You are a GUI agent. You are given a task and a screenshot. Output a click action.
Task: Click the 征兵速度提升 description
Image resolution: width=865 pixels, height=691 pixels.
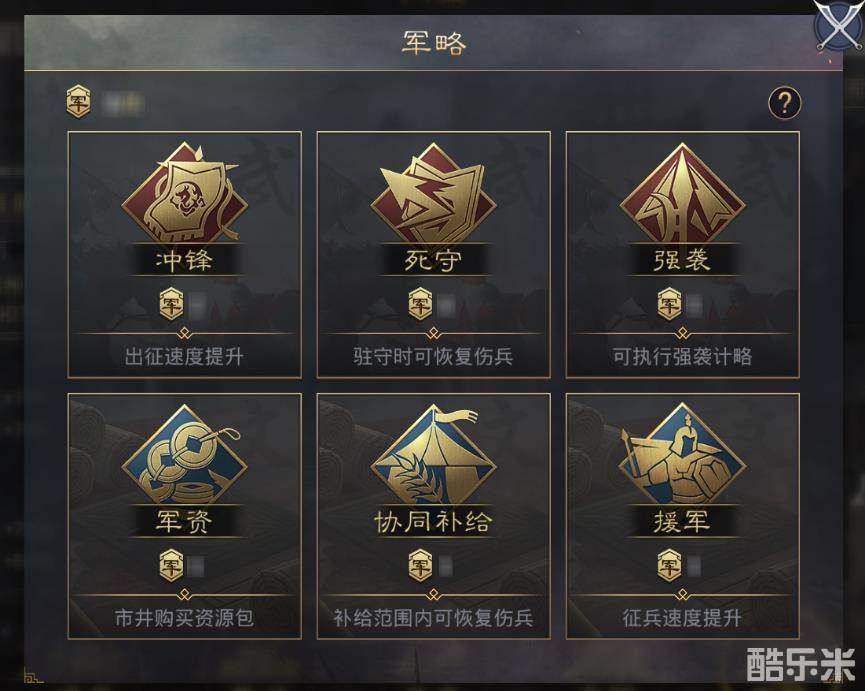pos(683,618)
